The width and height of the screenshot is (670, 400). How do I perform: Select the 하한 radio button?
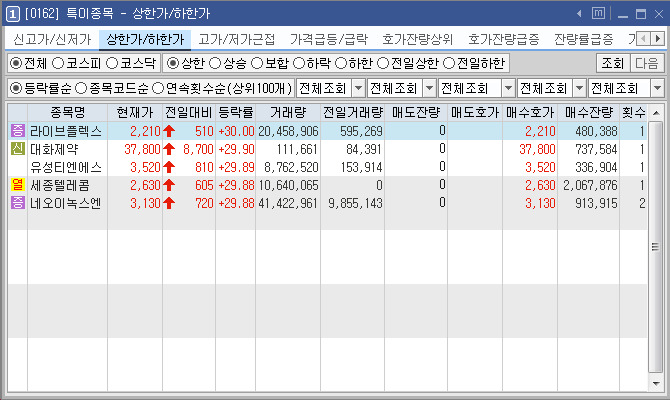pos(341,64)
